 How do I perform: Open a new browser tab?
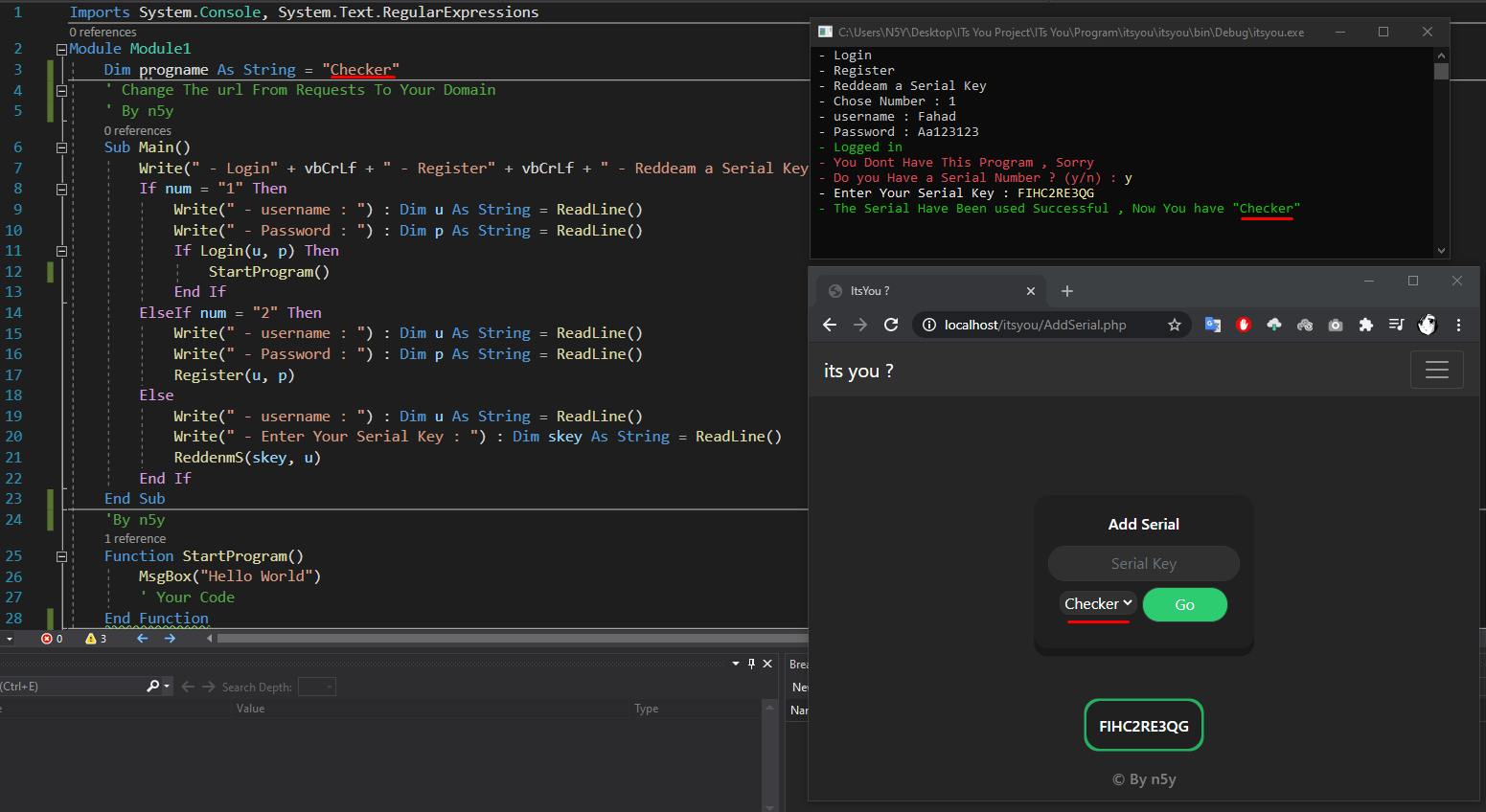tap(1067, 291)
